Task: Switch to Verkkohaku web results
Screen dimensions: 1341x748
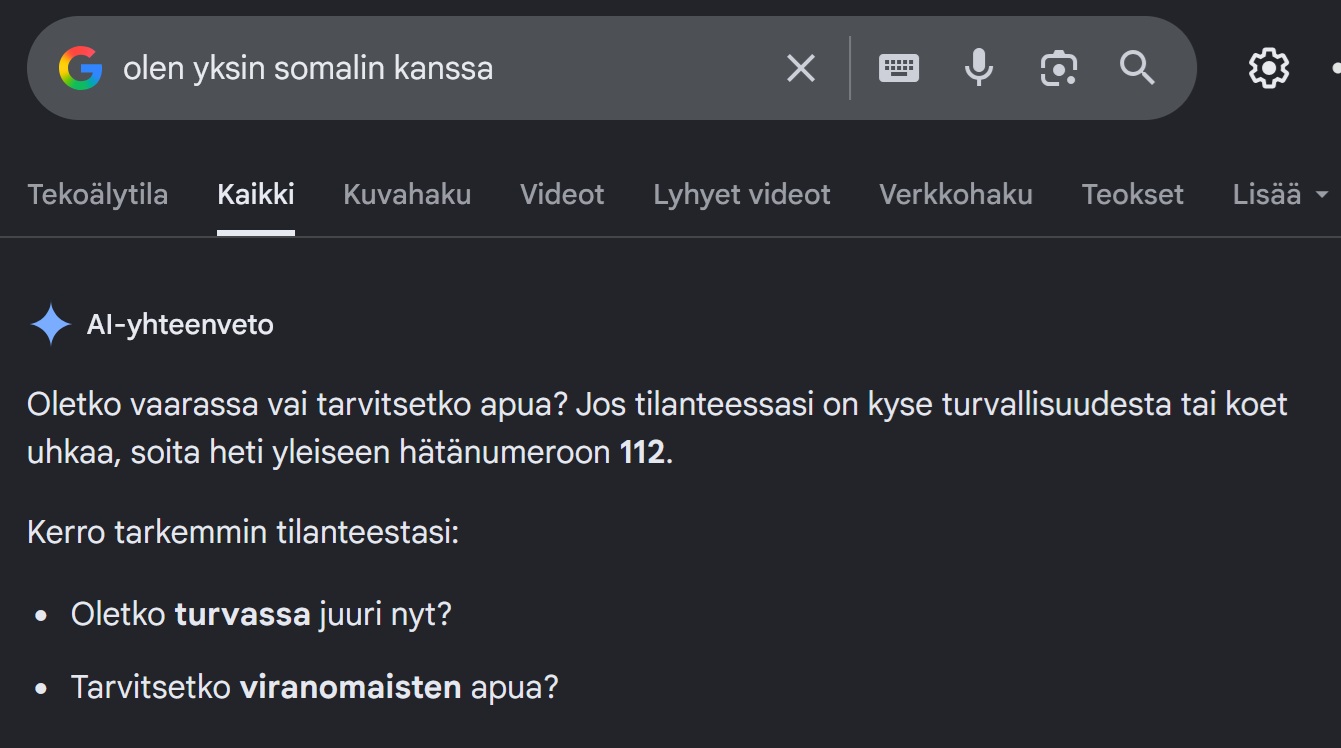Action: 956,194
